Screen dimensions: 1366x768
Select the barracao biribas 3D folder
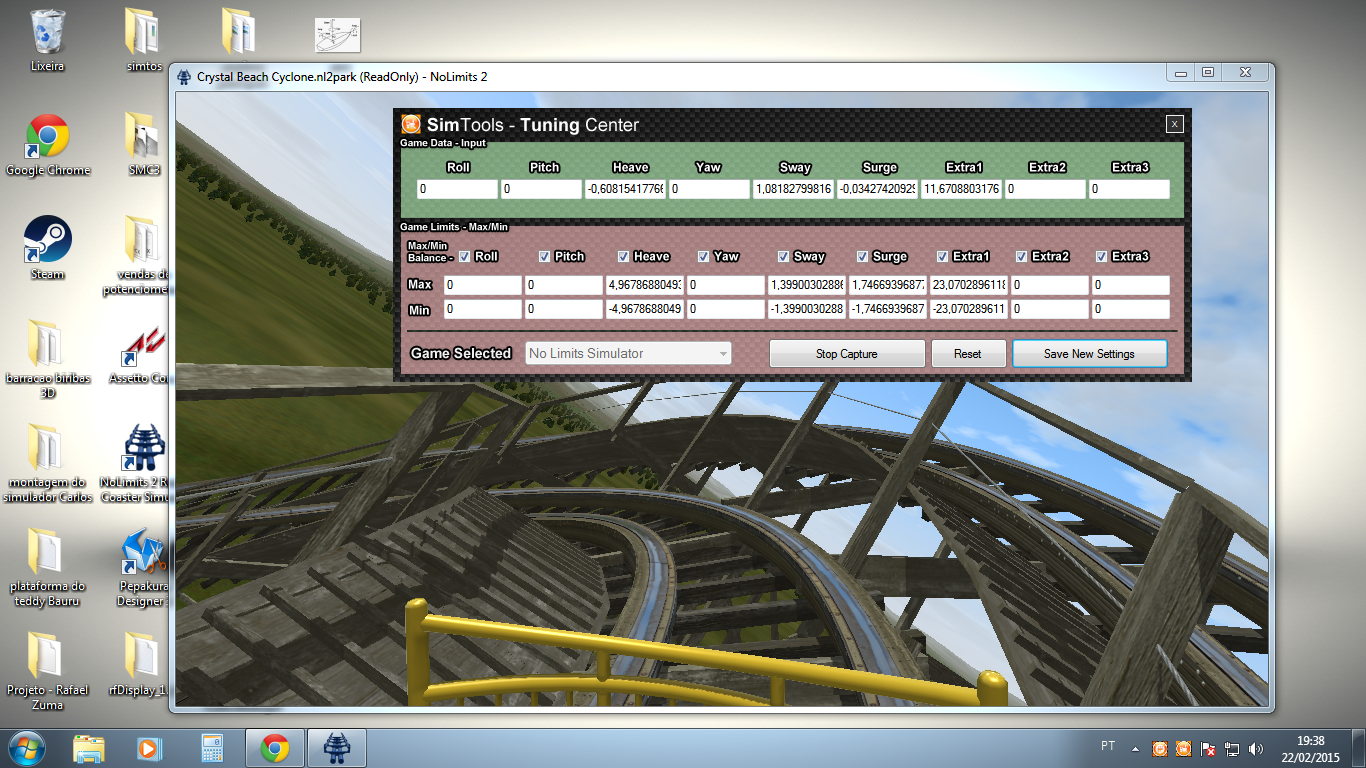tap(47, 360)
